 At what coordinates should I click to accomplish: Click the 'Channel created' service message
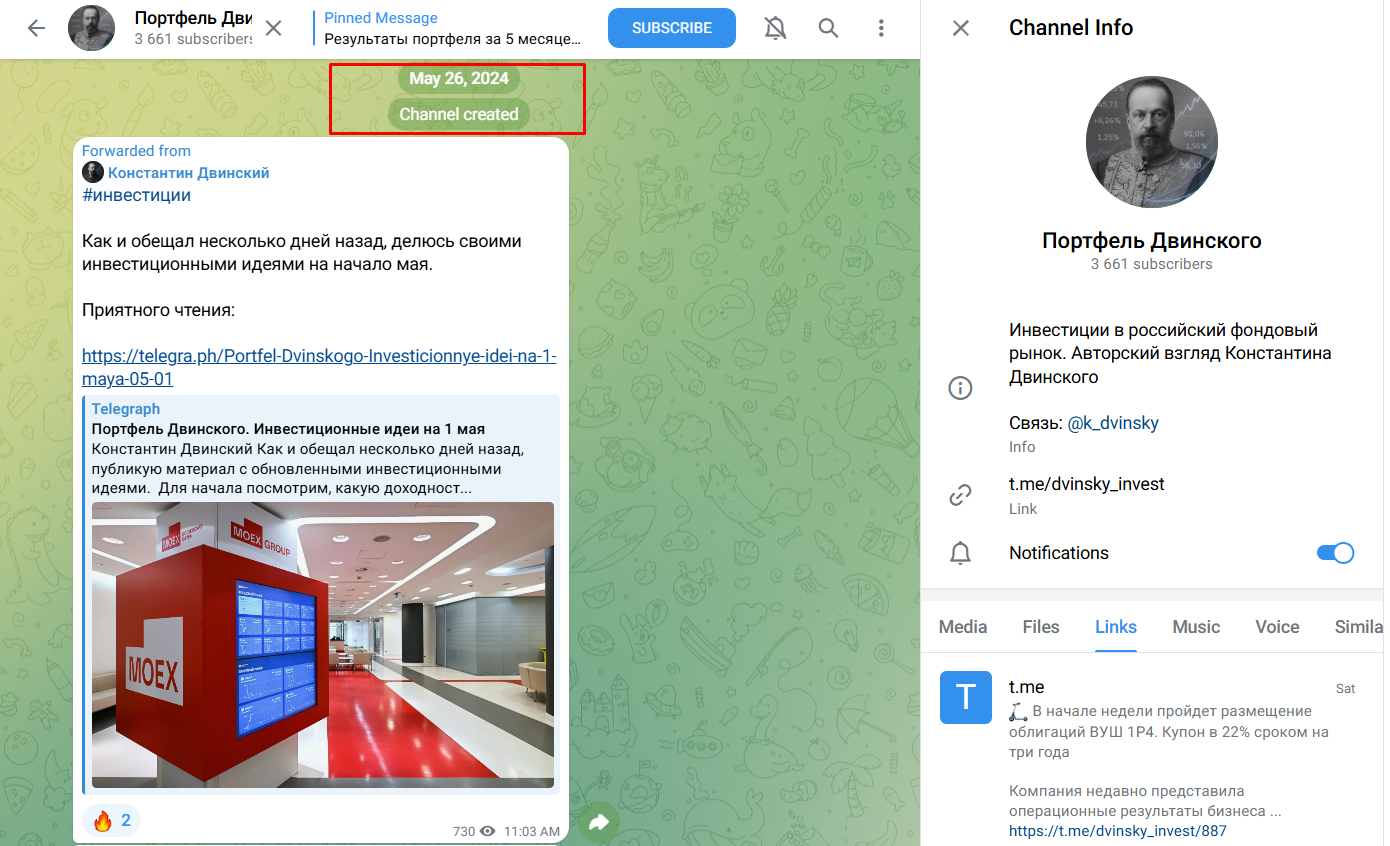click(x=459, y=114)
